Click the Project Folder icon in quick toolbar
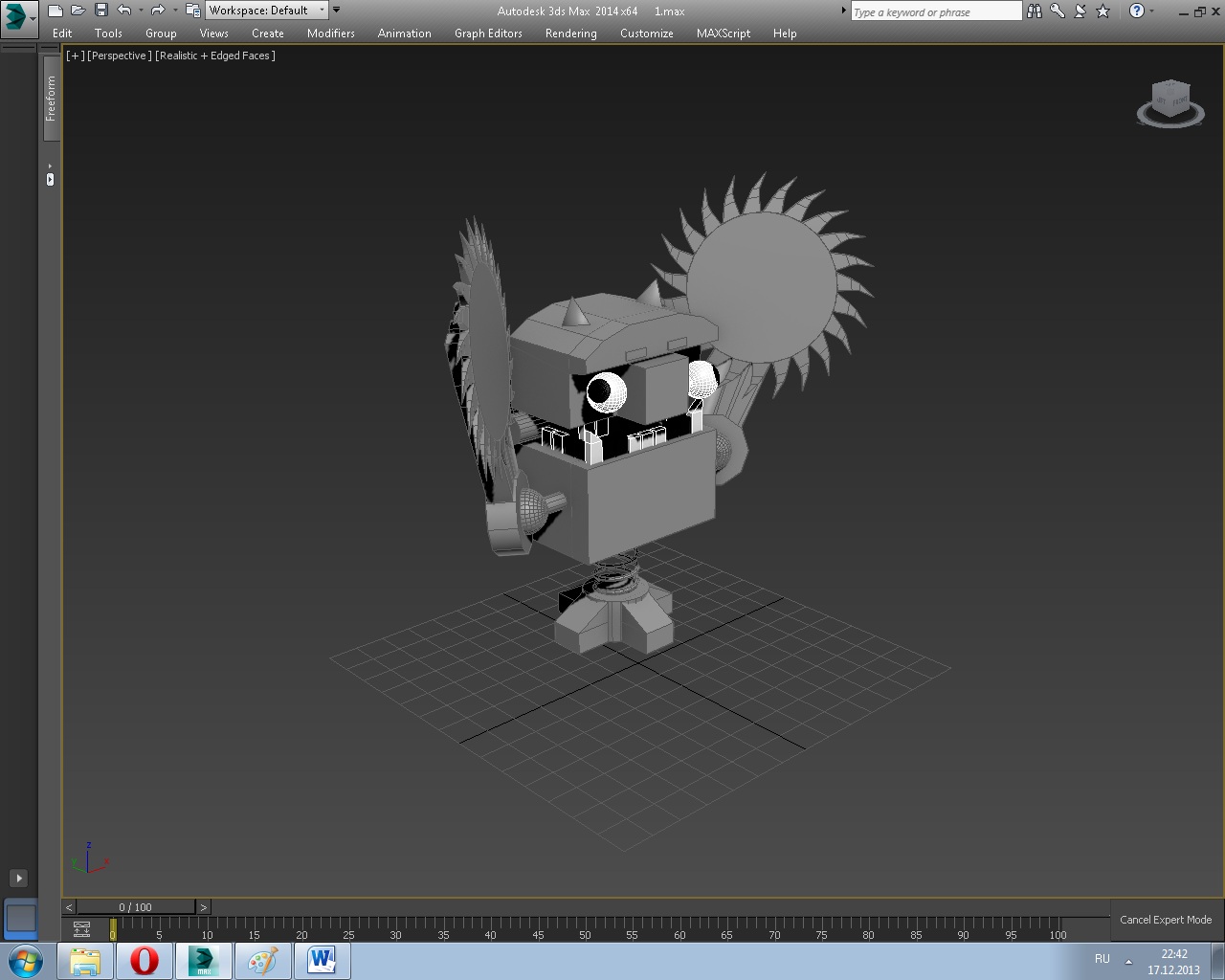Viewport: 1225px width, 980px height. tap(192, 11)
